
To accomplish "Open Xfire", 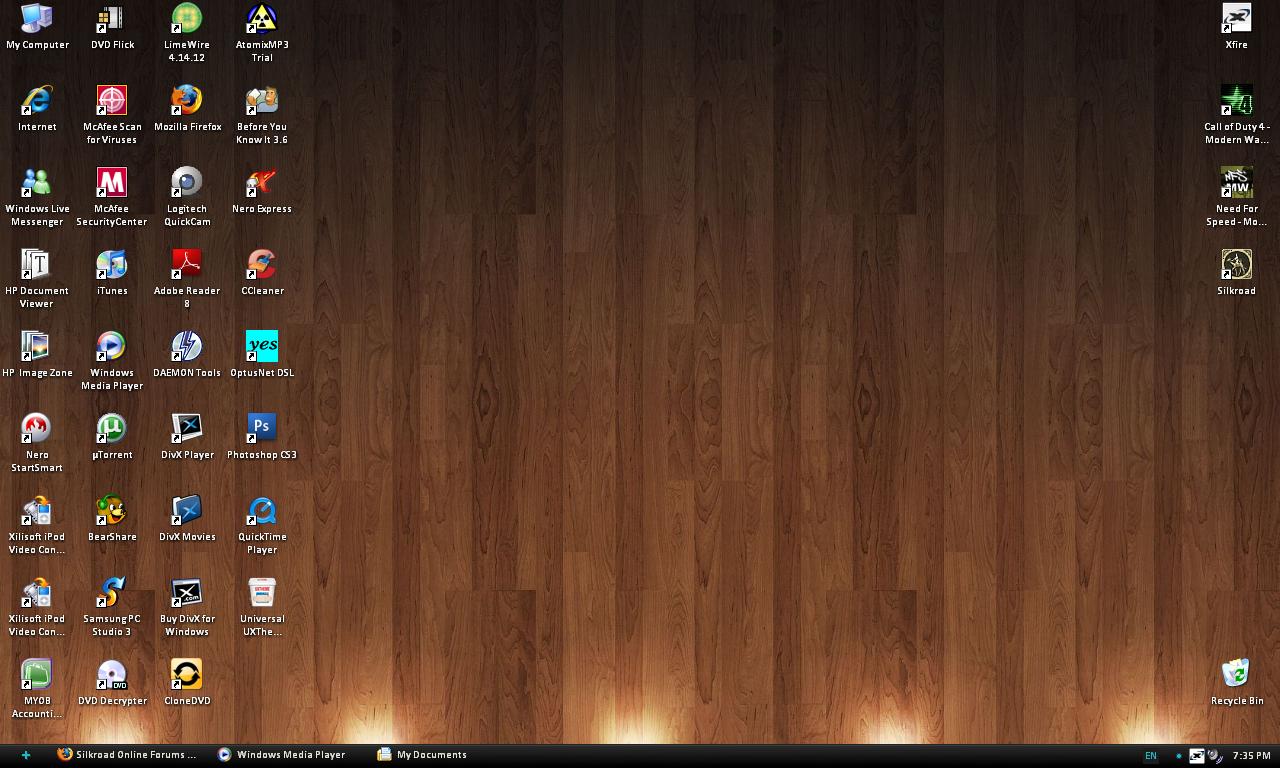I will pos(1236,17).
